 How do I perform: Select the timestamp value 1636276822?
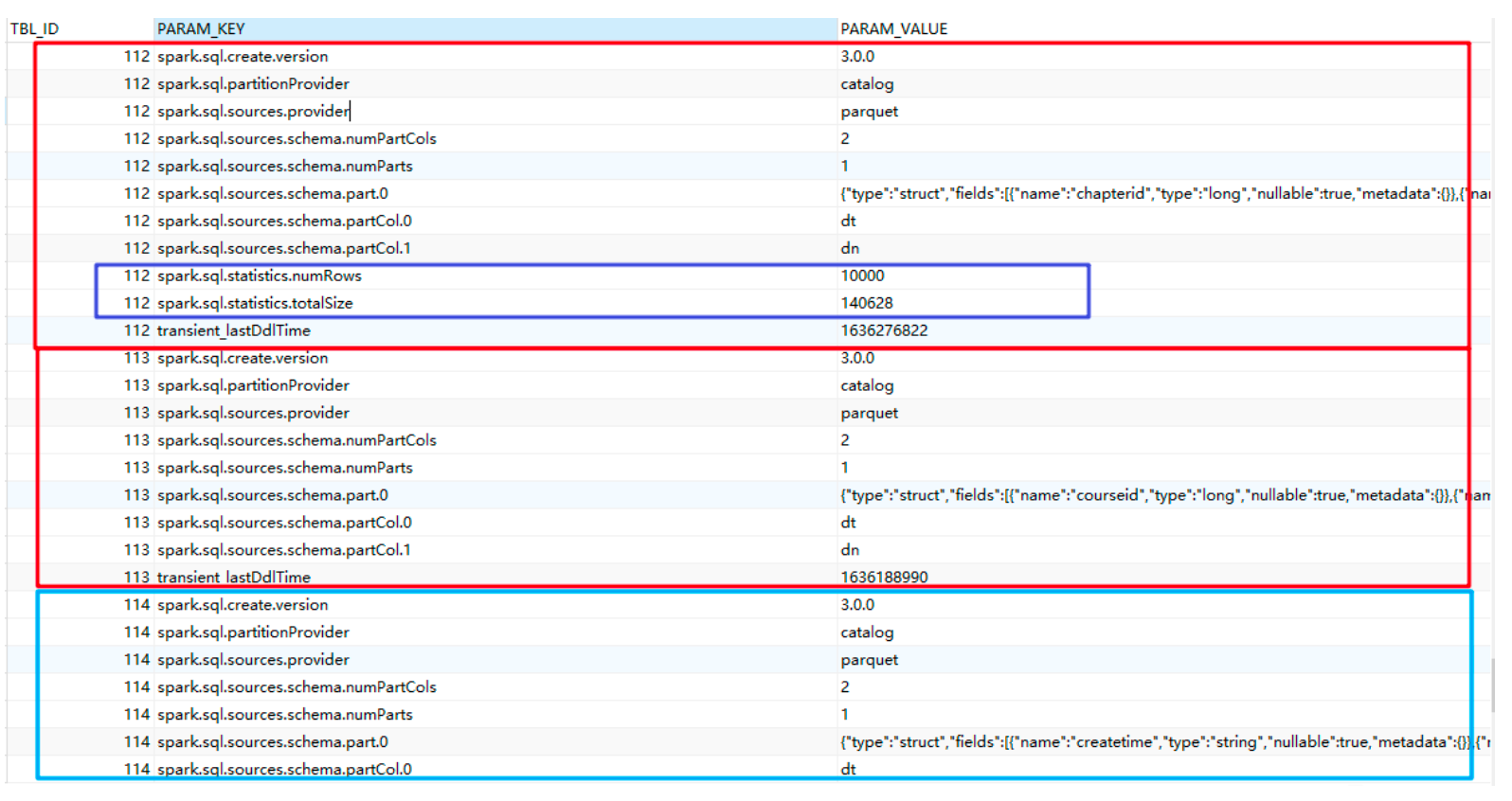884,331
